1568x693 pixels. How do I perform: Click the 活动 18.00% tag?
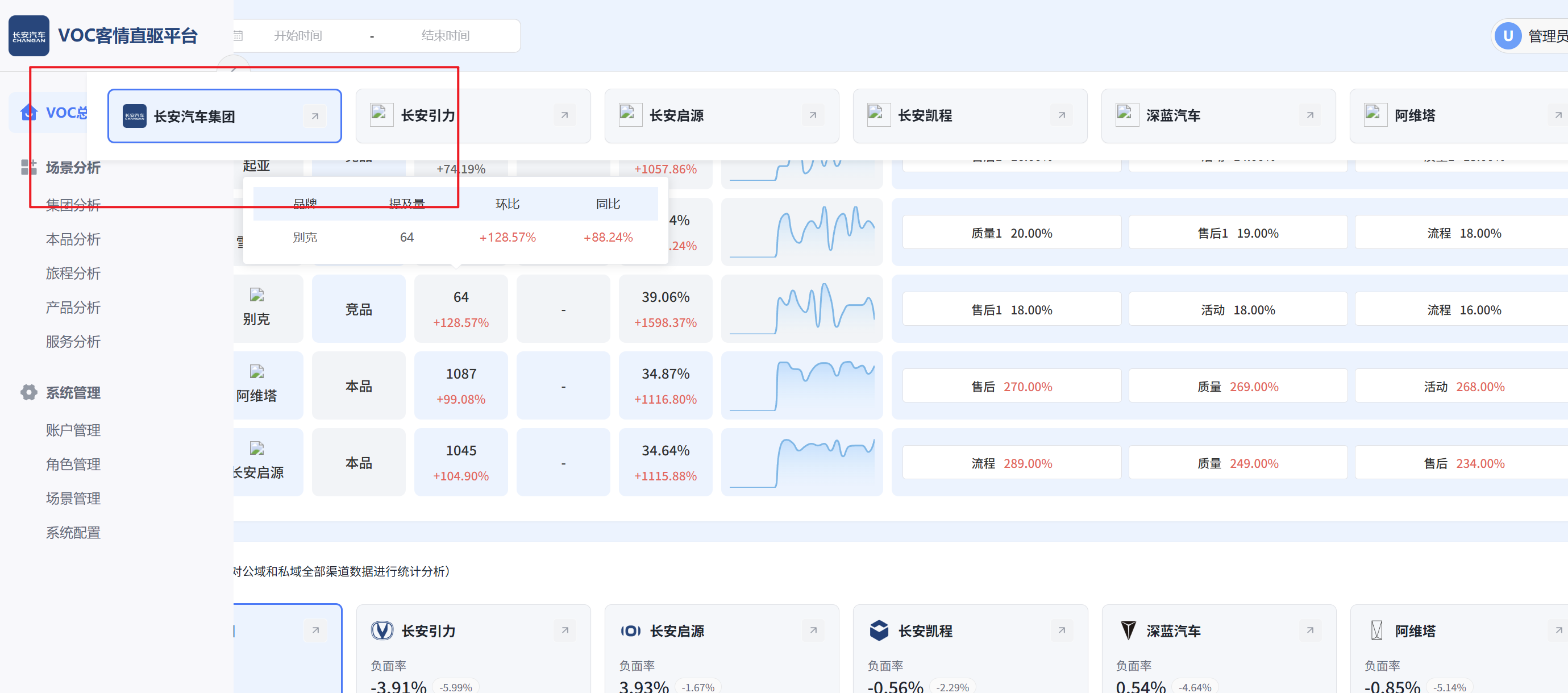pos(1238,310)
